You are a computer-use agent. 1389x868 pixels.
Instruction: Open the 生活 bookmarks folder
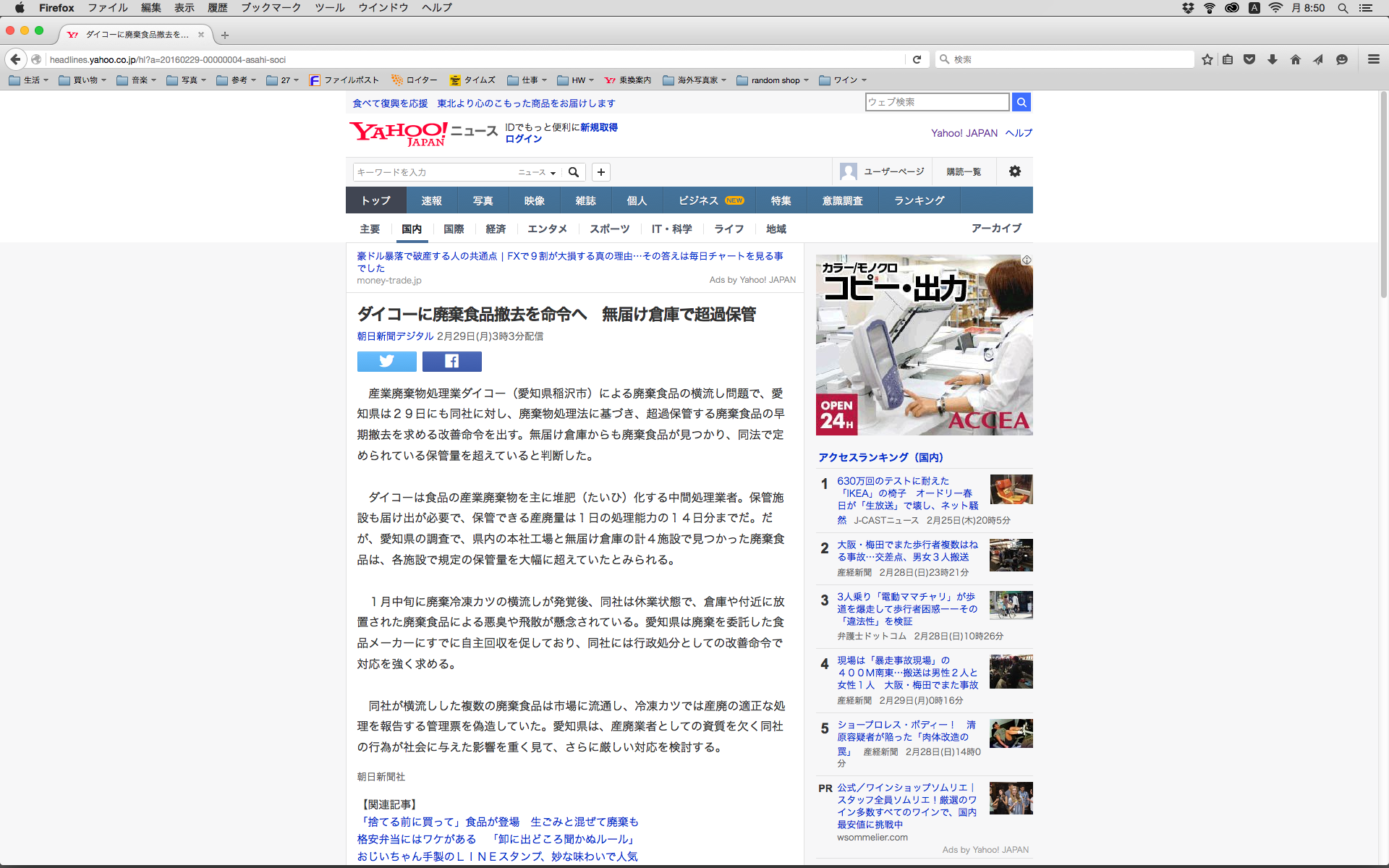click(x=29, y=80)
